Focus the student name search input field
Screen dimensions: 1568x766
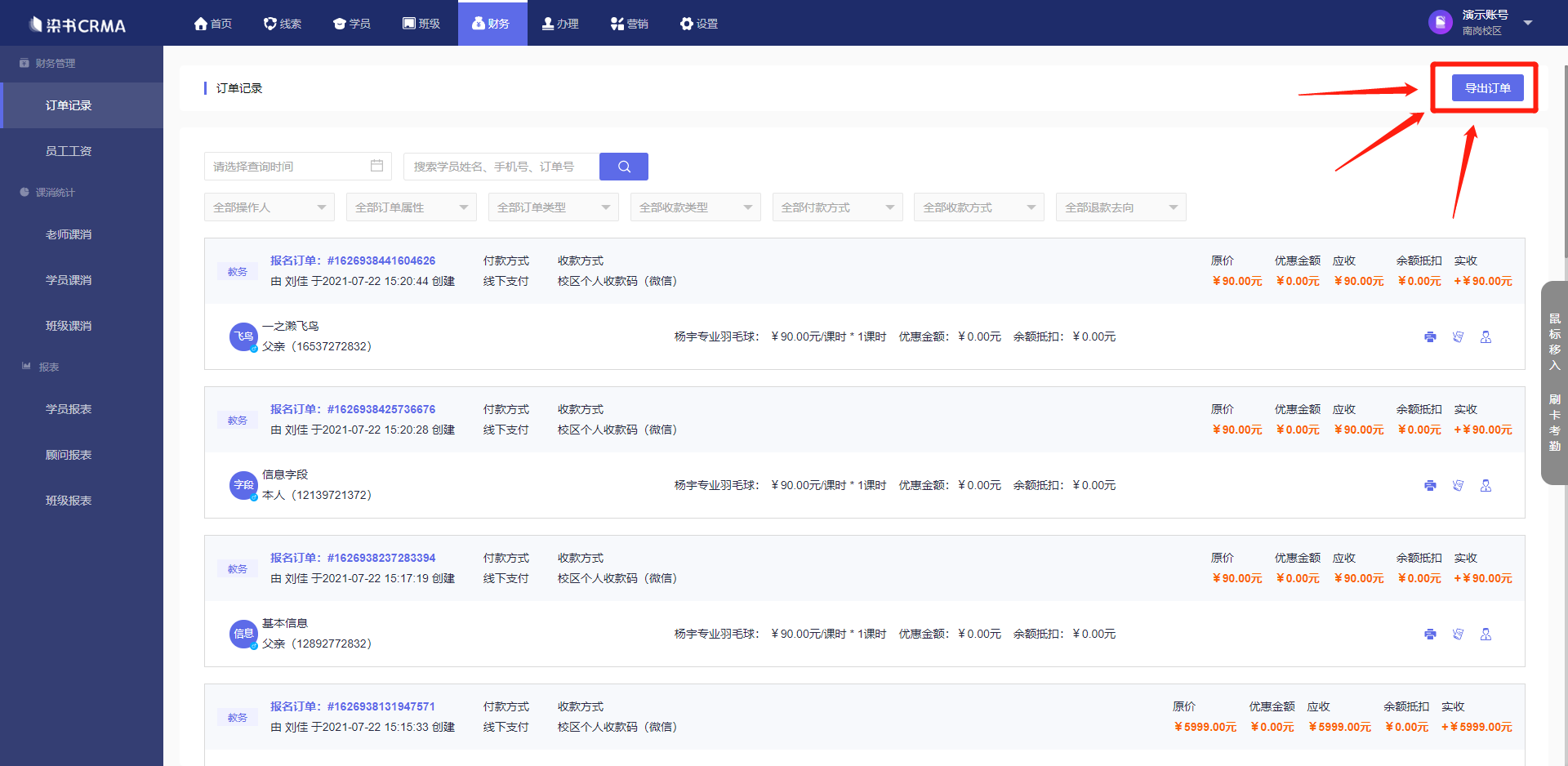click(501, 167)
